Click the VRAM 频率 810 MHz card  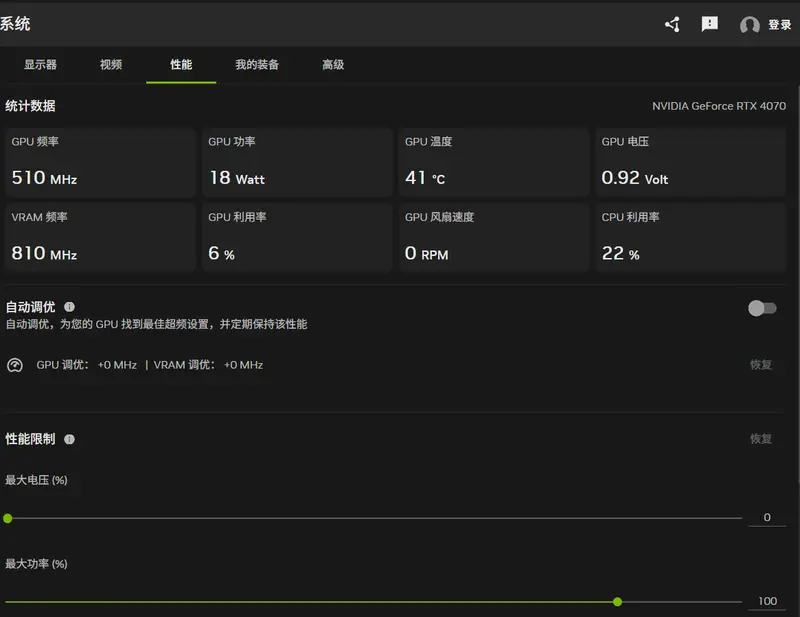[101, 238]
